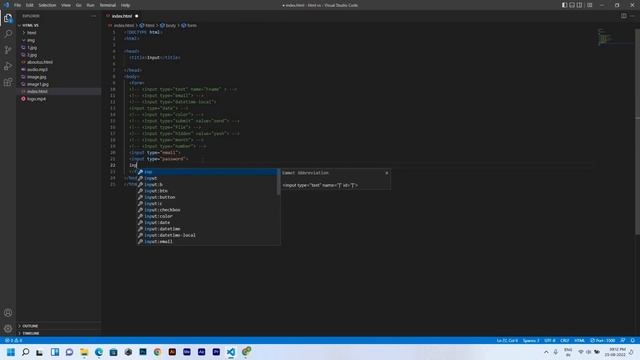Show hidden system tray icons chevron
The image size is (640, 360).
[x=546, y=352]
